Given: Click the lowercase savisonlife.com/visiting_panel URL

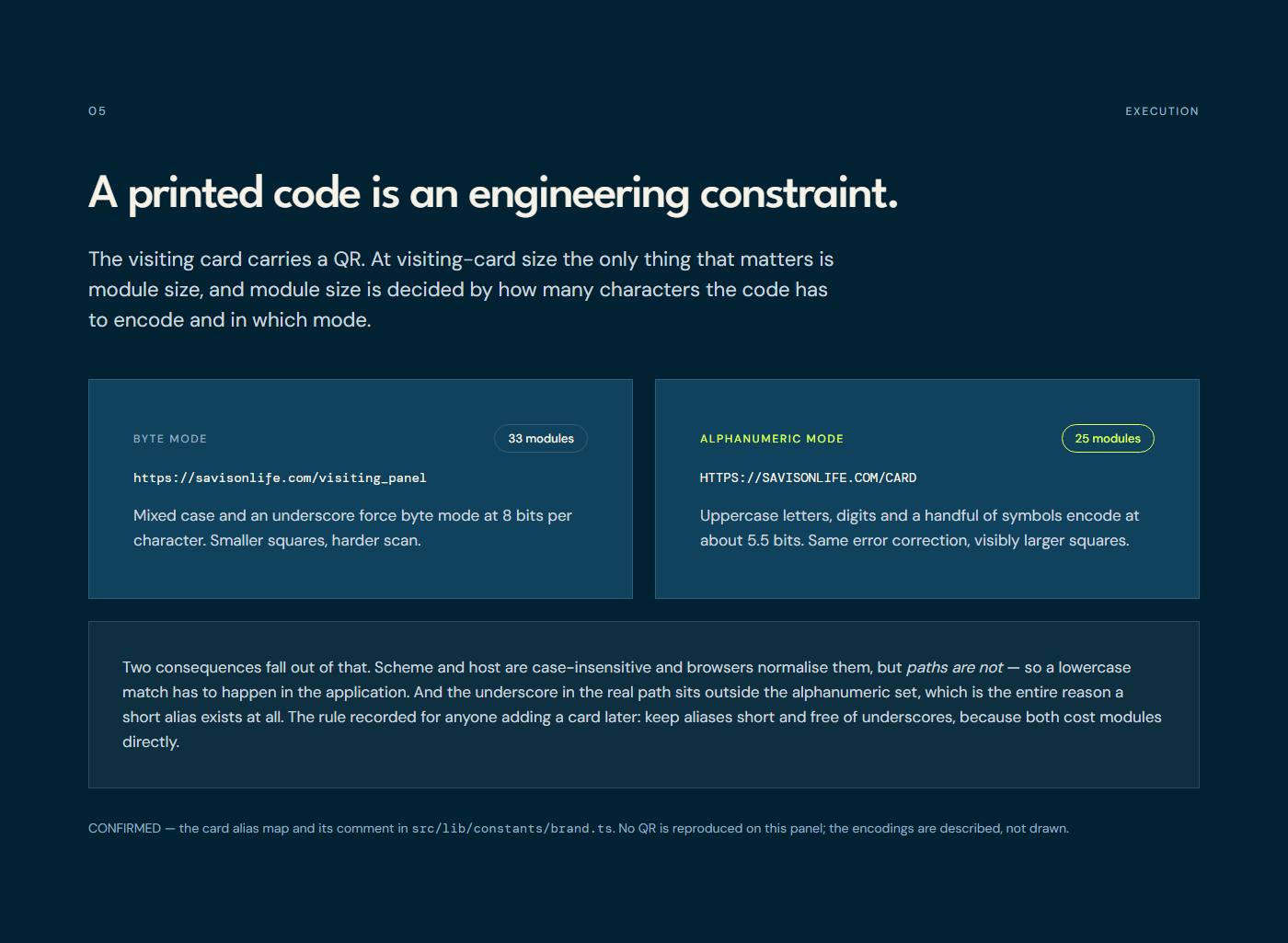Looking at the screenshot, I should 280,477.
